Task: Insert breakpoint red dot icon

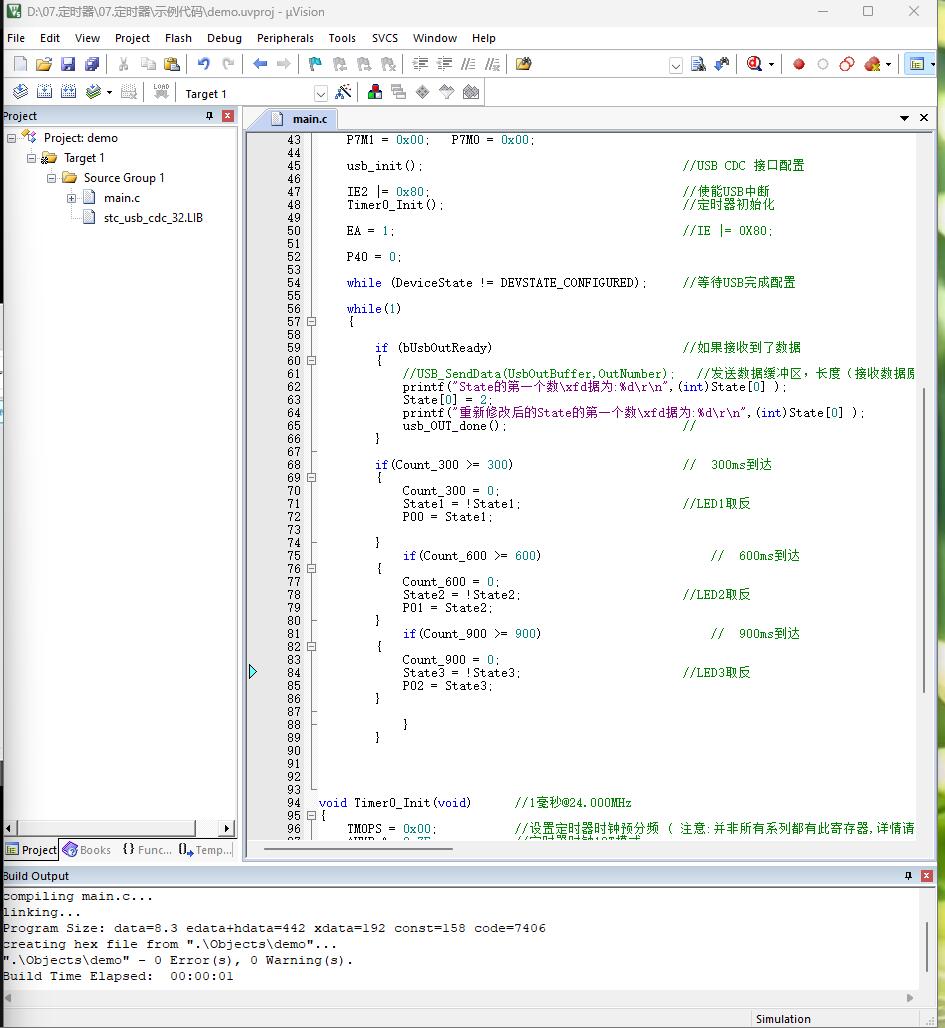Action: (x=798, y=64)
